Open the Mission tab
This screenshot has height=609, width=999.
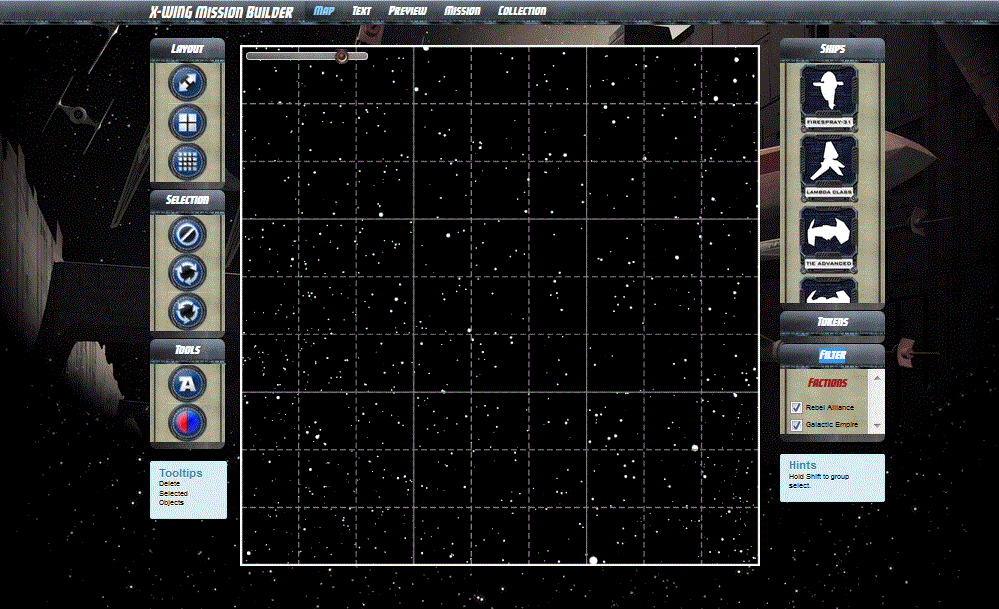point(462,11)
